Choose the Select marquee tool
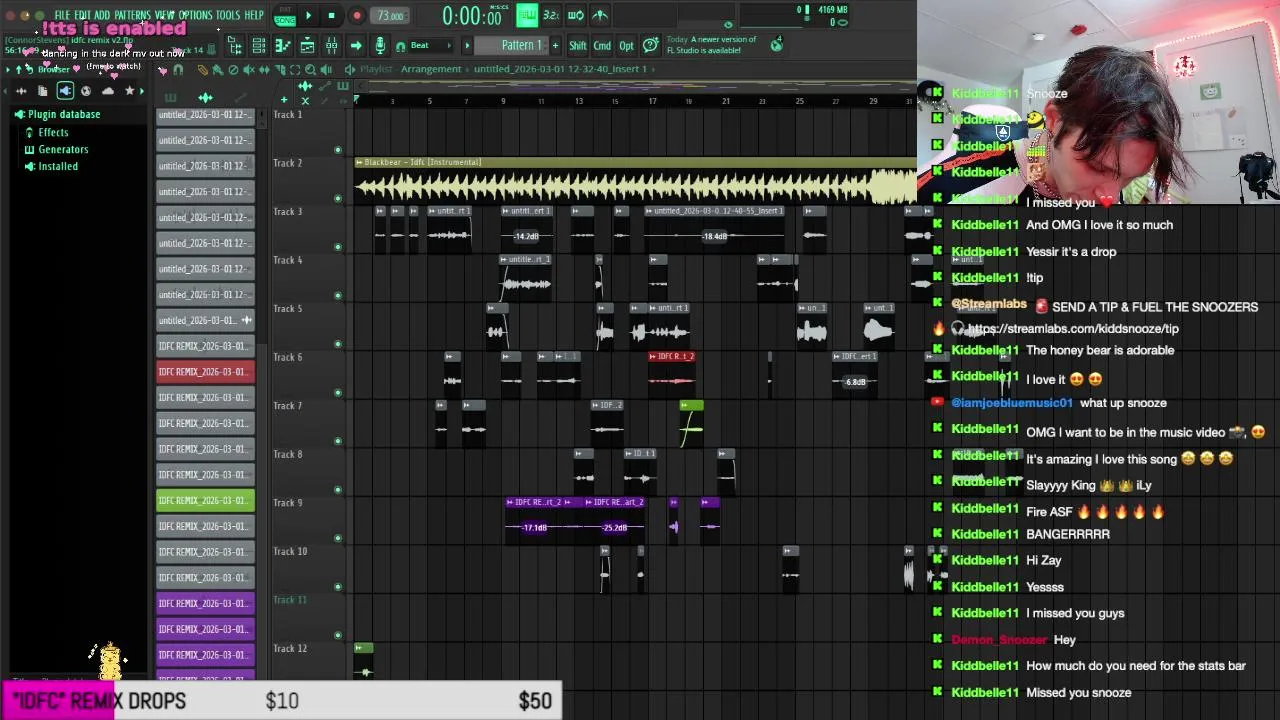Image resolution: width=1280 pixels, height=720 pixels. pos(295,69)
